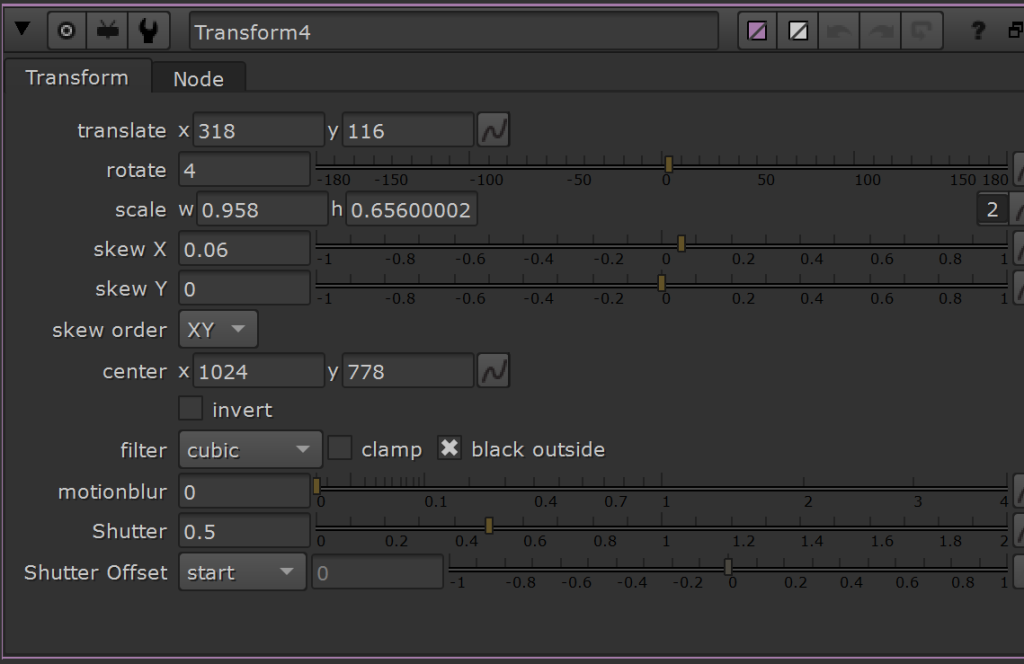
Task: Click the Shutter field showing 0.5
Action: tap(244, 531)
